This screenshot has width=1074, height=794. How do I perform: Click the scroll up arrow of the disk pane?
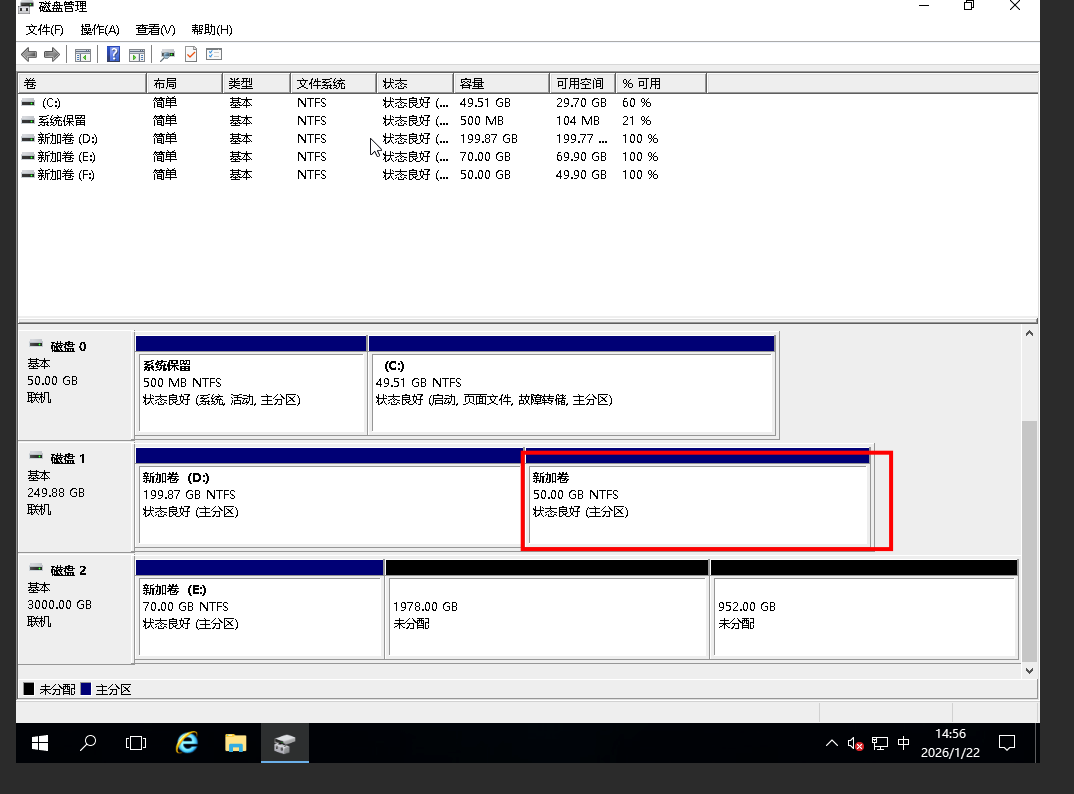click(1029, 333)
